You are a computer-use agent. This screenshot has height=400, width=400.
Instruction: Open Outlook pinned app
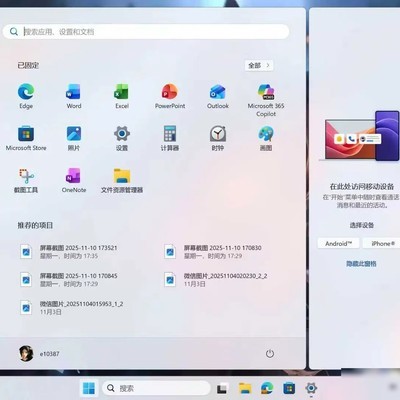[218, 96]
